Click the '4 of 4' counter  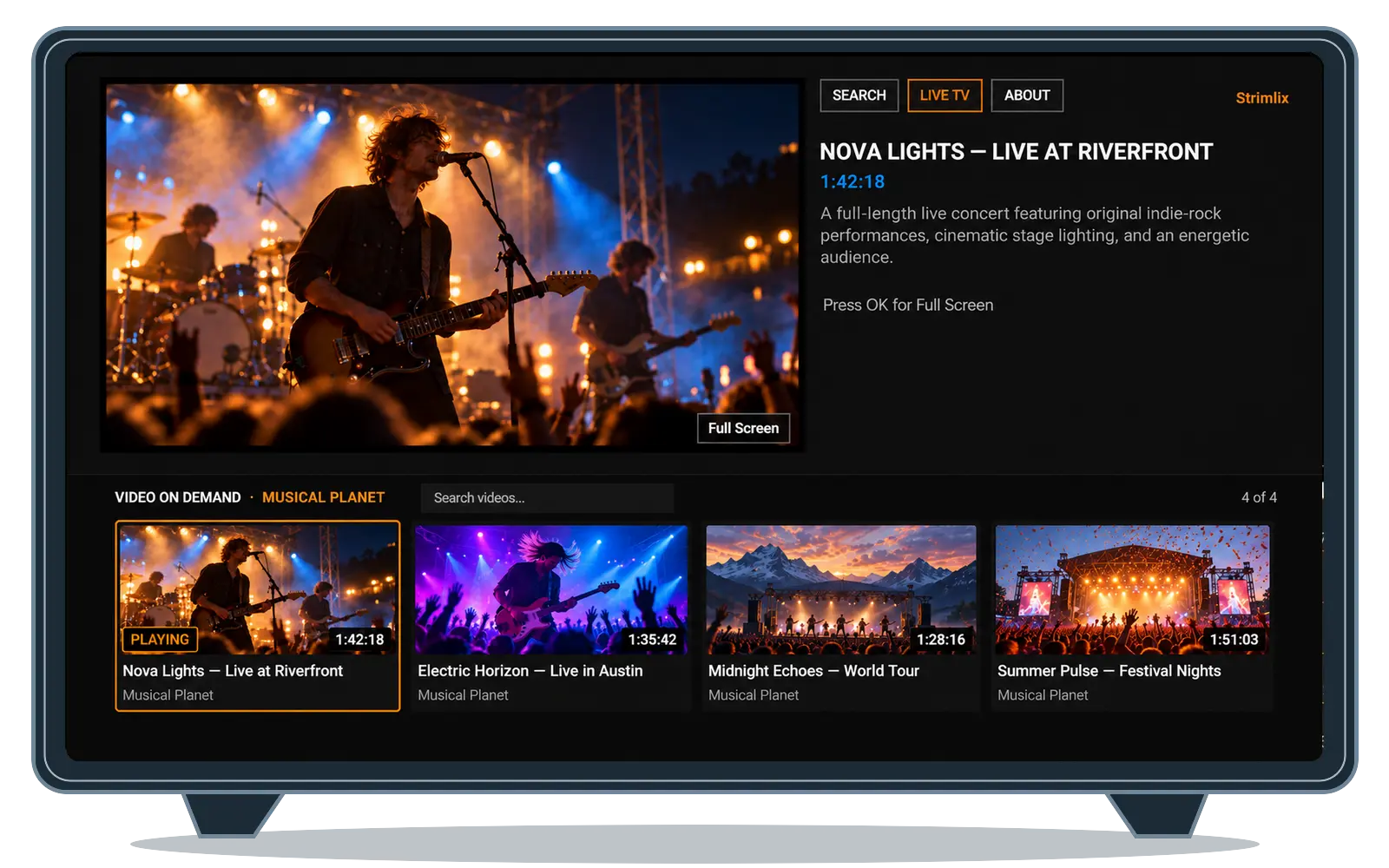(1259, 497)
